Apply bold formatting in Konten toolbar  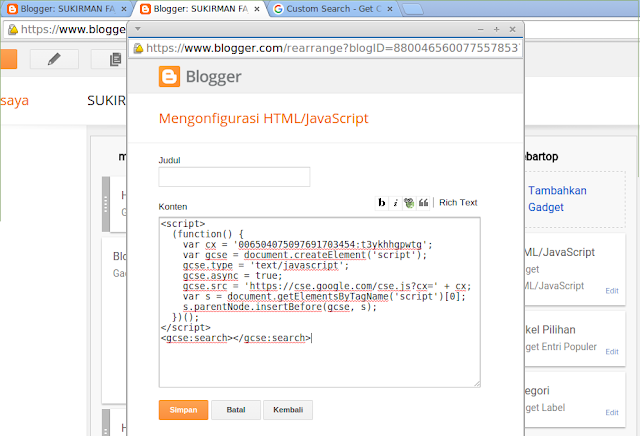point(382,202)
